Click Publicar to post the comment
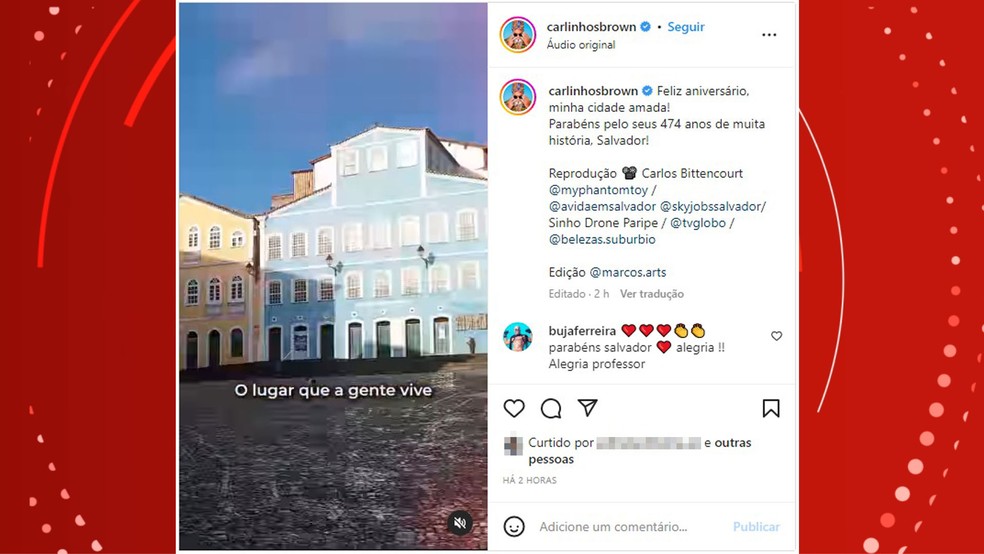 (x=756, y=526)
